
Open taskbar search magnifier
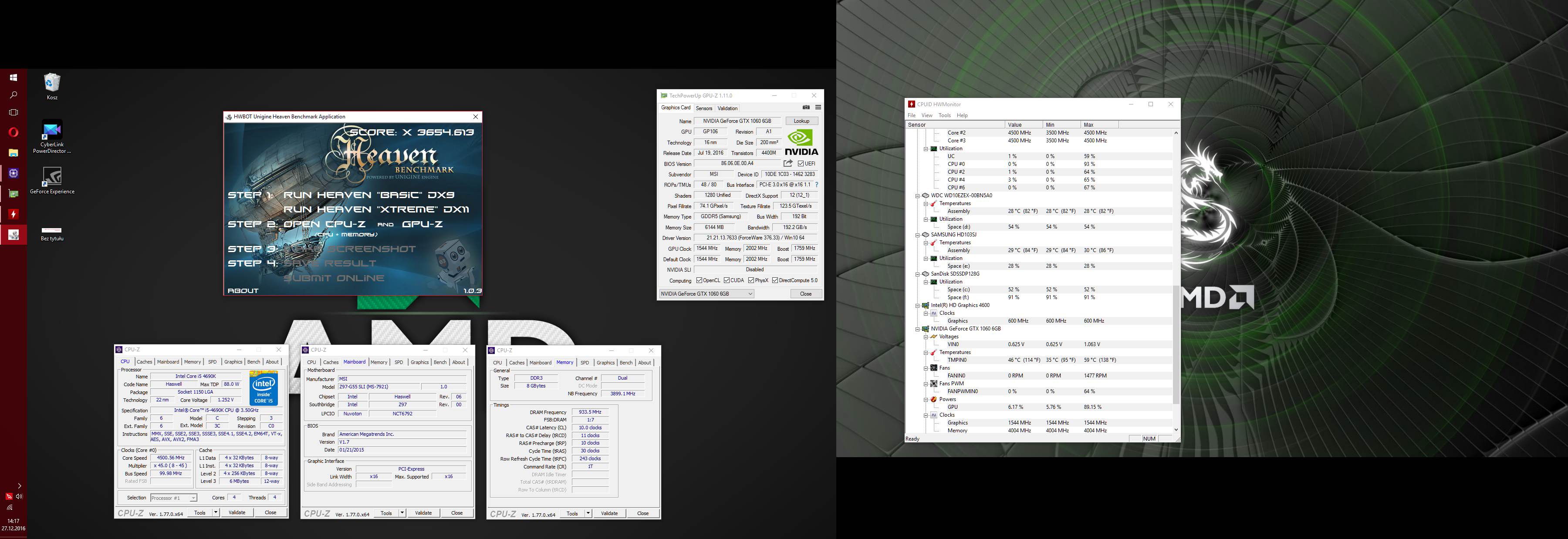(x=14, y=95)
